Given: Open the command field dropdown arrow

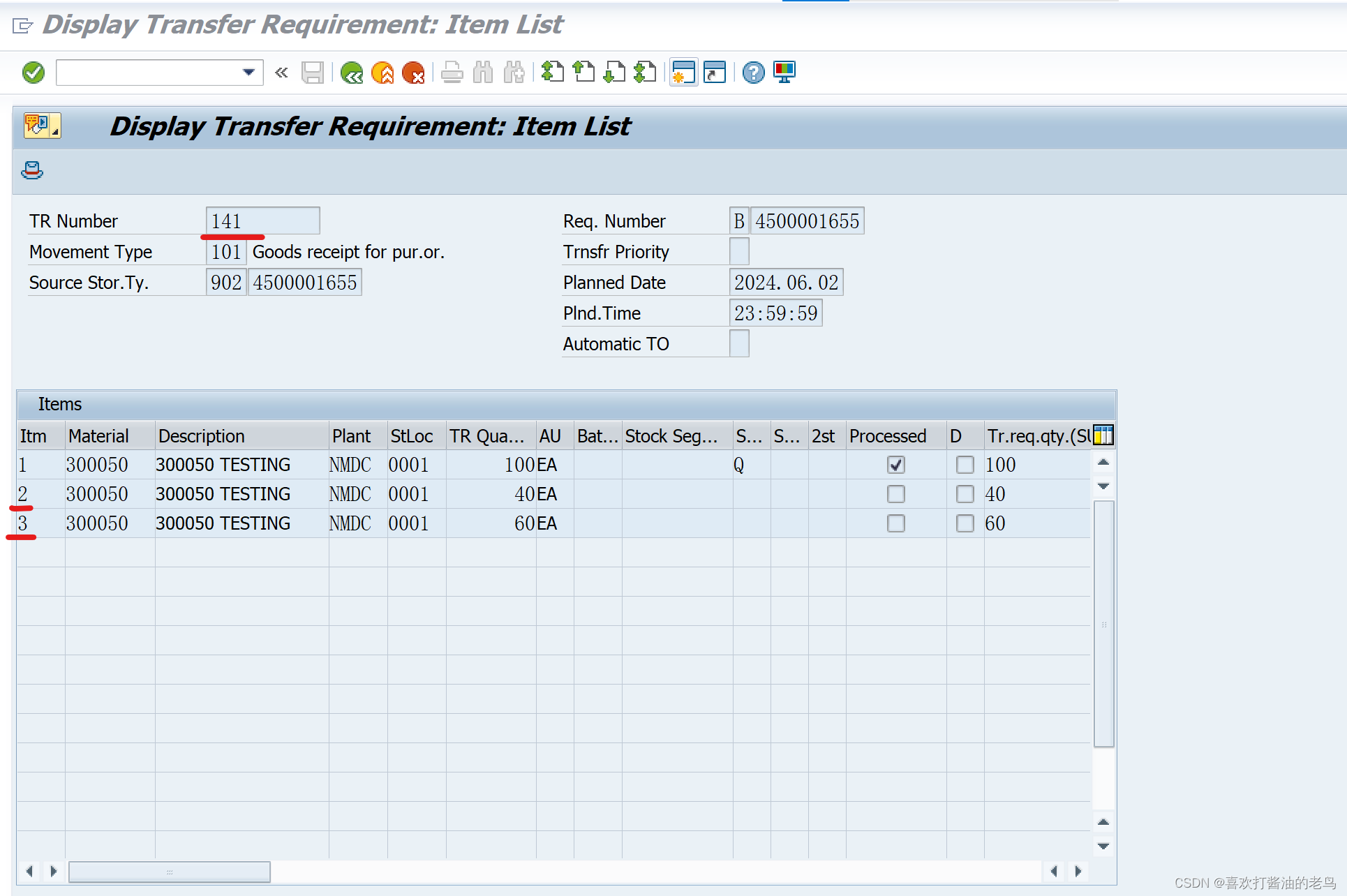Looking at the screenshot, I should (x=249, y=73).
